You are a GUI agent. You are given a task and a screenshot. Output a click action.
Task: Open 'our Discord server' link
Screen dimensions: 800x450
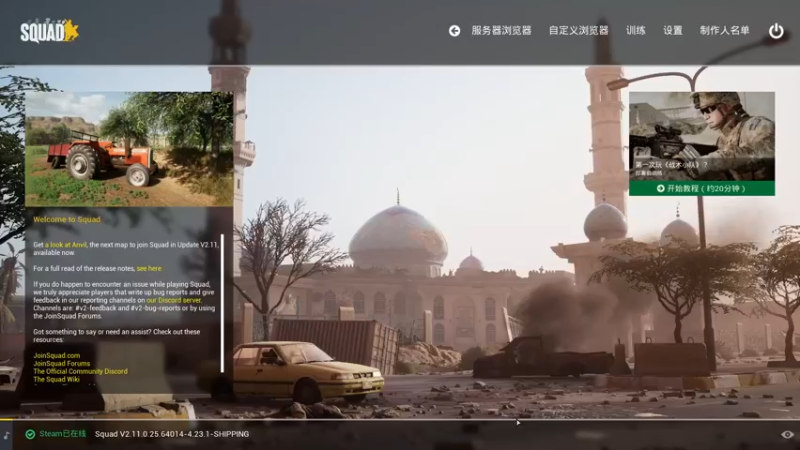pos(173,301)
